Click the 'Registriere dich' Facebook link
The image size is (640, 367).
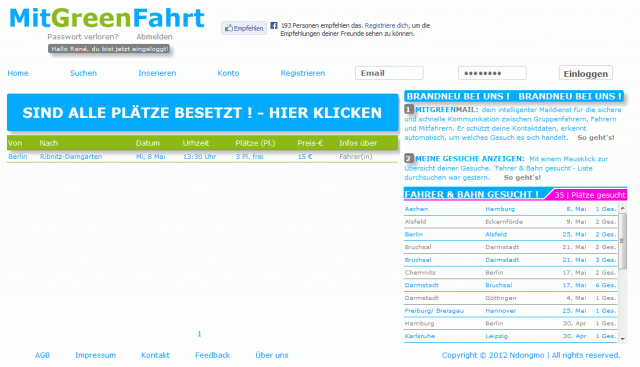pos(386,25)
